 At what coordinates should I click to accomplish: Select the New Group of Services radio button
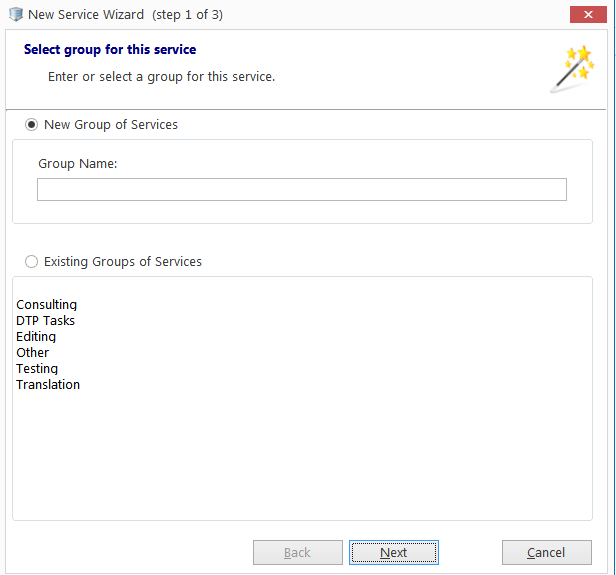pos(31,125)
